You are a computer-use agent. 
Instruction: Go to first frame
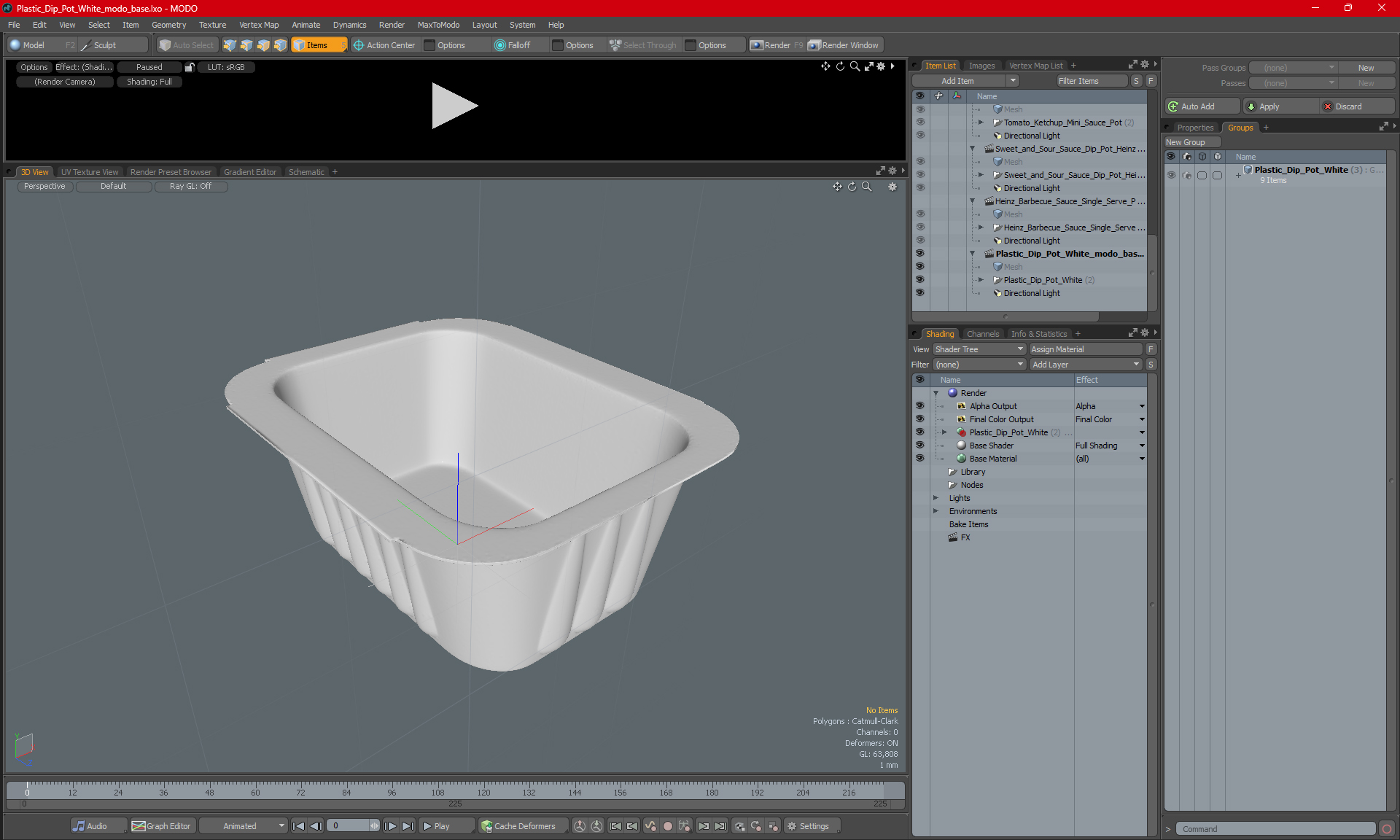298,826
